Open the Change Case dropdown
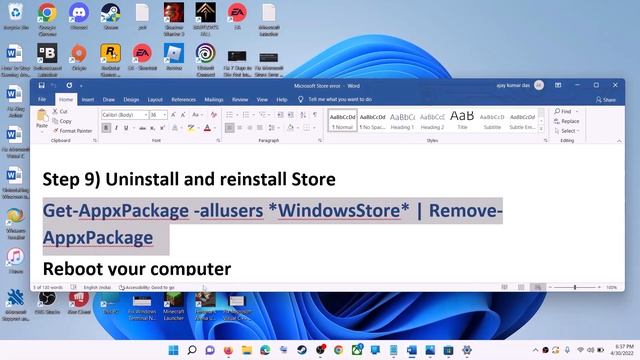The width and height of the screenshot is (640, 360). (x=198, y=115)
